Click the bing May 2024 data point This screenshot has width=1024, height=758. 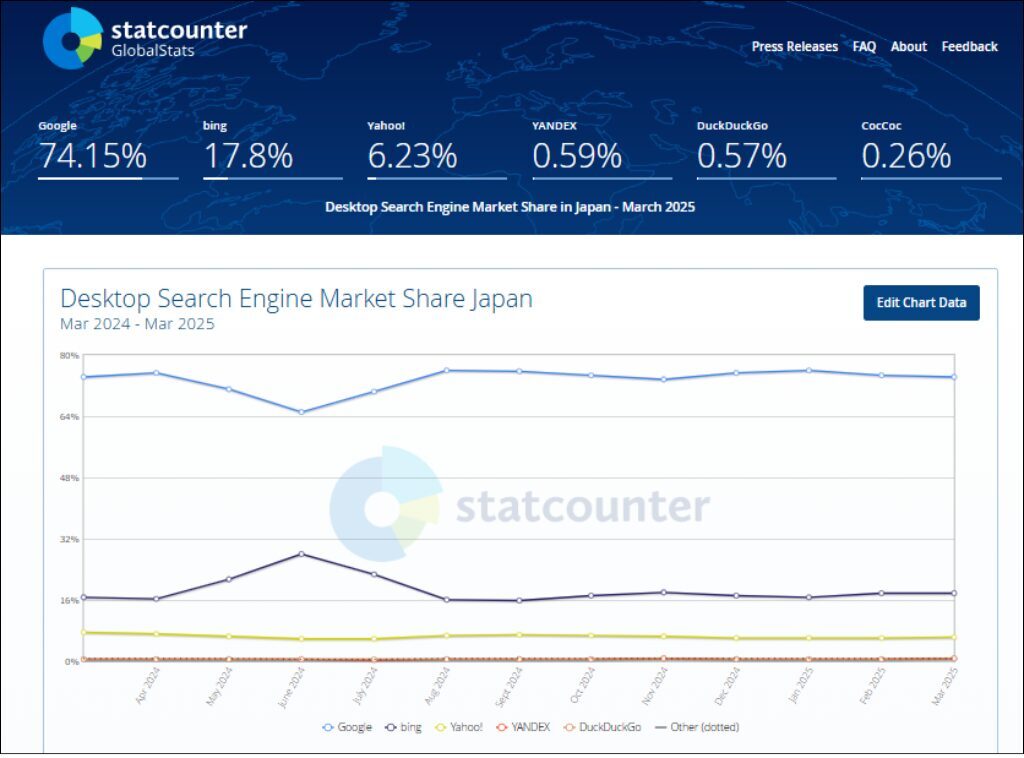229,579
